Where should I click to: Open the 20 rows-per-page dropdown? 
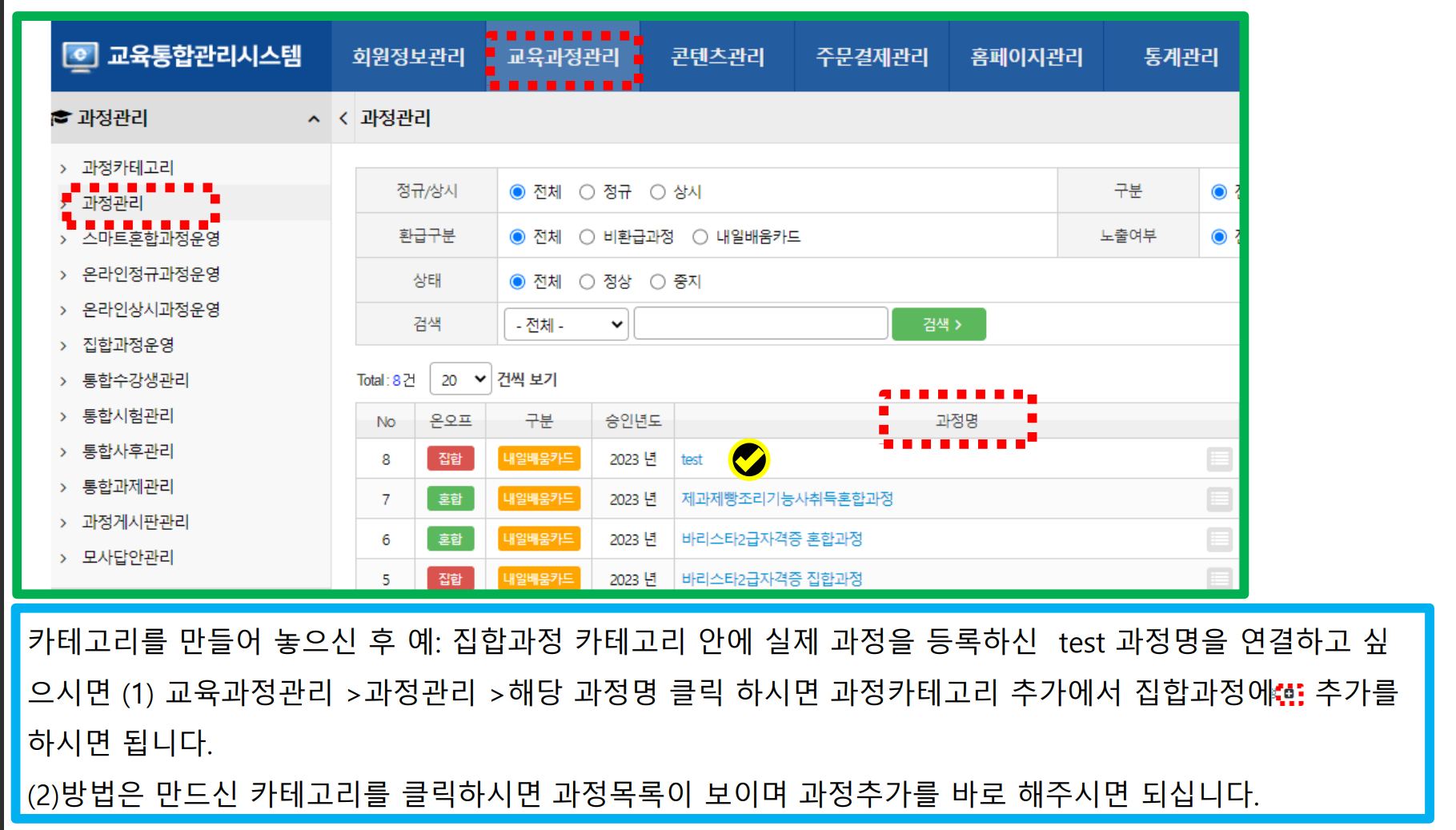pyautogui.click(x=460, y=379)
